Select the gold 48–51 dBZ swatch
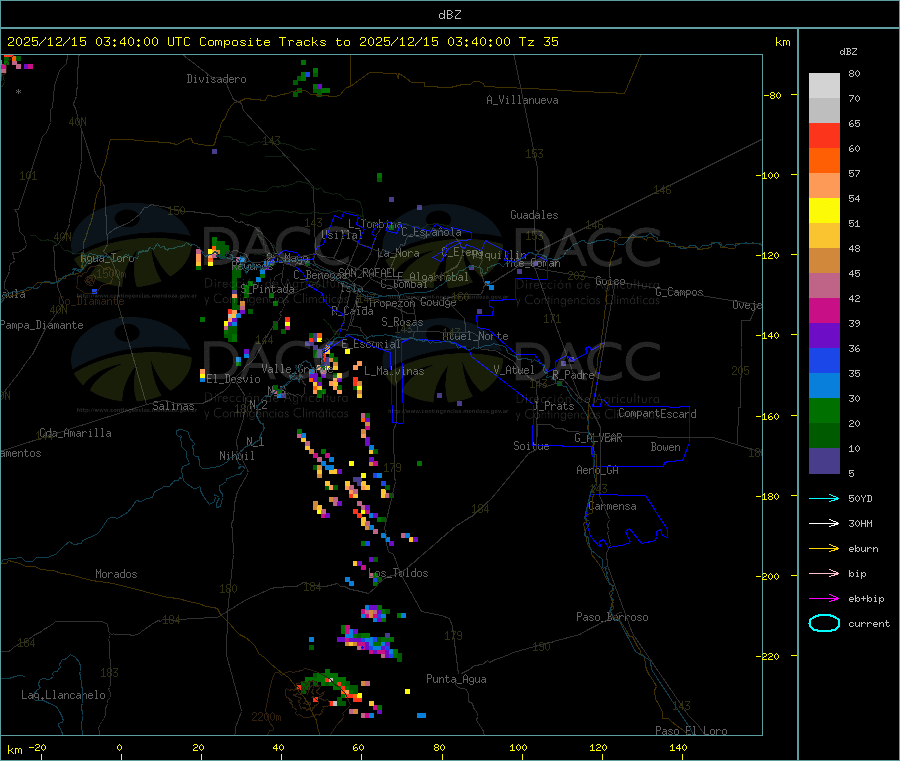 coord(824,236)
